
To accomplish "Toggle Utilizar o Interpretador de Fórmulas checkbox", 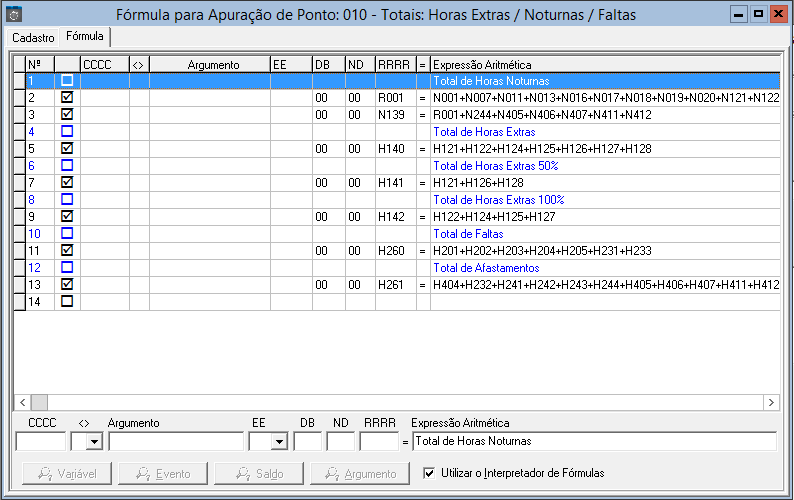I will [x=430, y=473].
